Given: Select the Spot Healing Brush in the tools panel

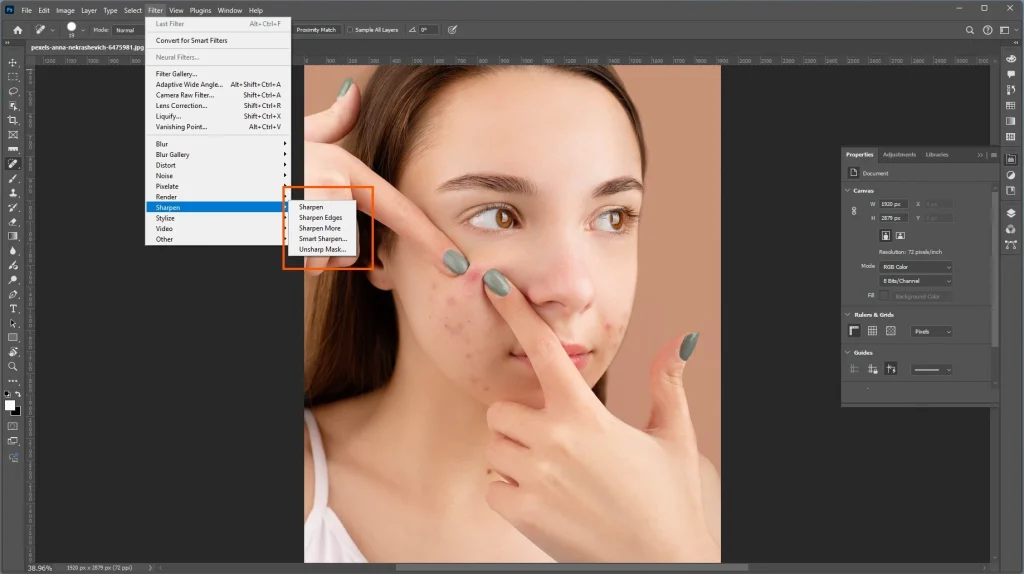Looking at the screenshot, I should coord(12,164).
